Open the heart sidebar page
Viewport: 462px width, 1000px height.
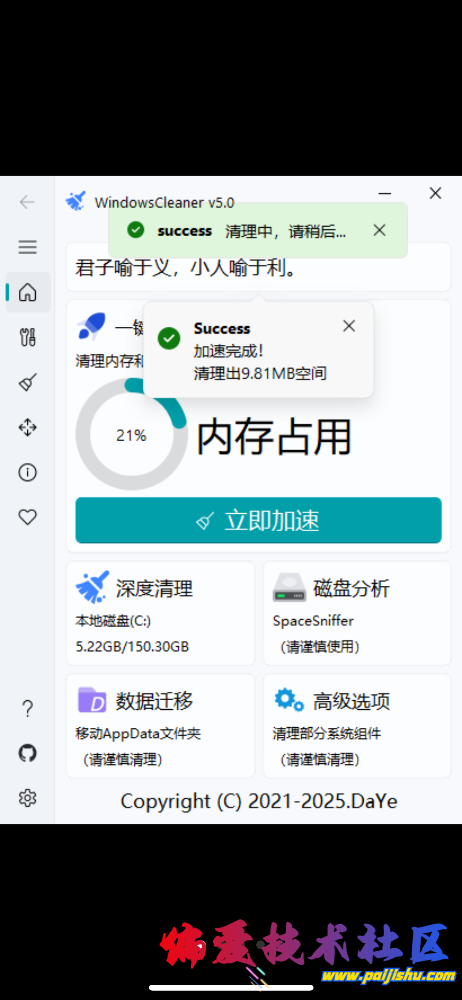pos(27,517)
